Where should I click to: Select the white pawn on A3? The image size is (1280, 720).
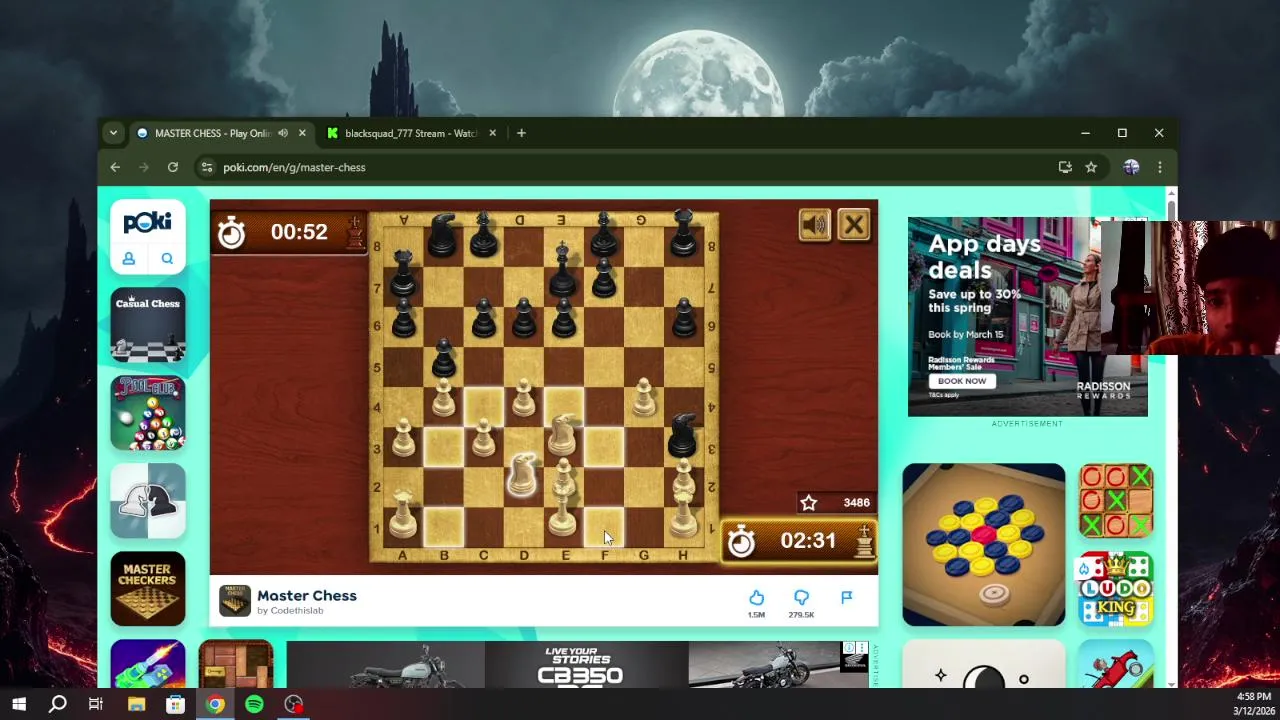[403, 438]
